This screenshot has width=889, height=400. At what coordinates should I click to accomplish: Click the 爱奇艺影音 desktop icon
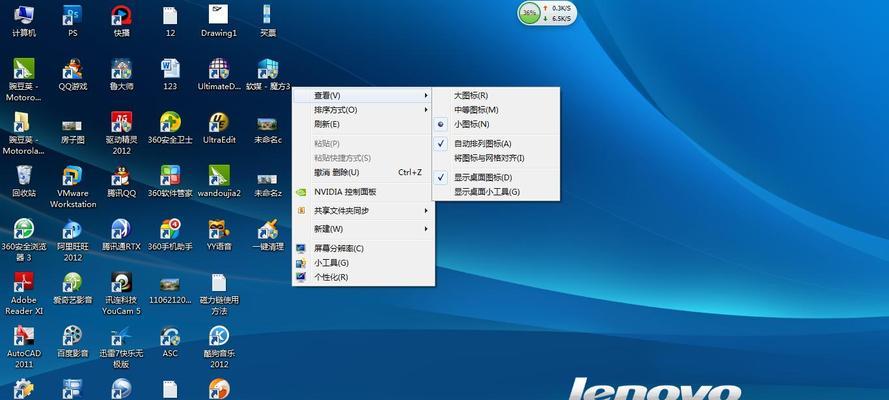click(73, 282)
